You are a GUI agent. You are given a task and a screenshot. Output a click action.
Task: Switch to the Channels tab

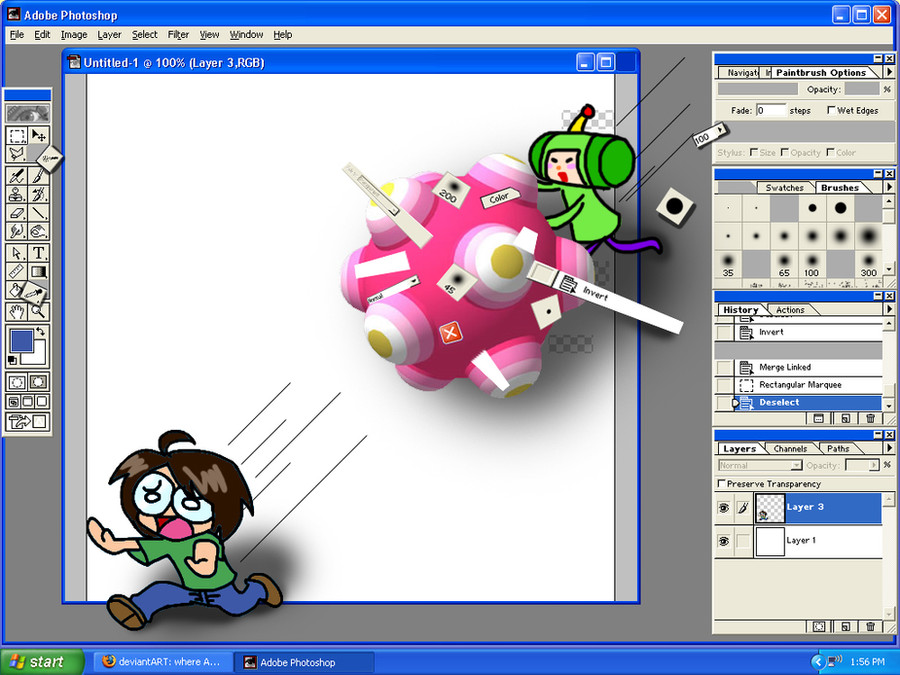[790, 449]
